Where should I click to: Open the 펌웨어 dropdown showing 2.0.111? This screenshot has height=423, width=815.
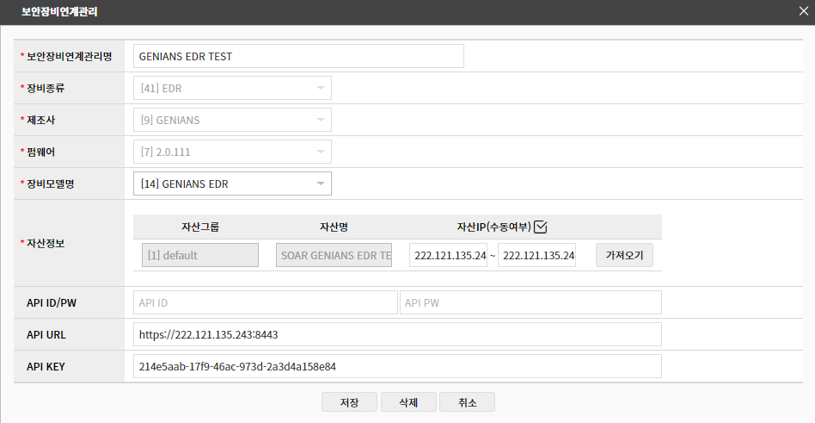232,152
